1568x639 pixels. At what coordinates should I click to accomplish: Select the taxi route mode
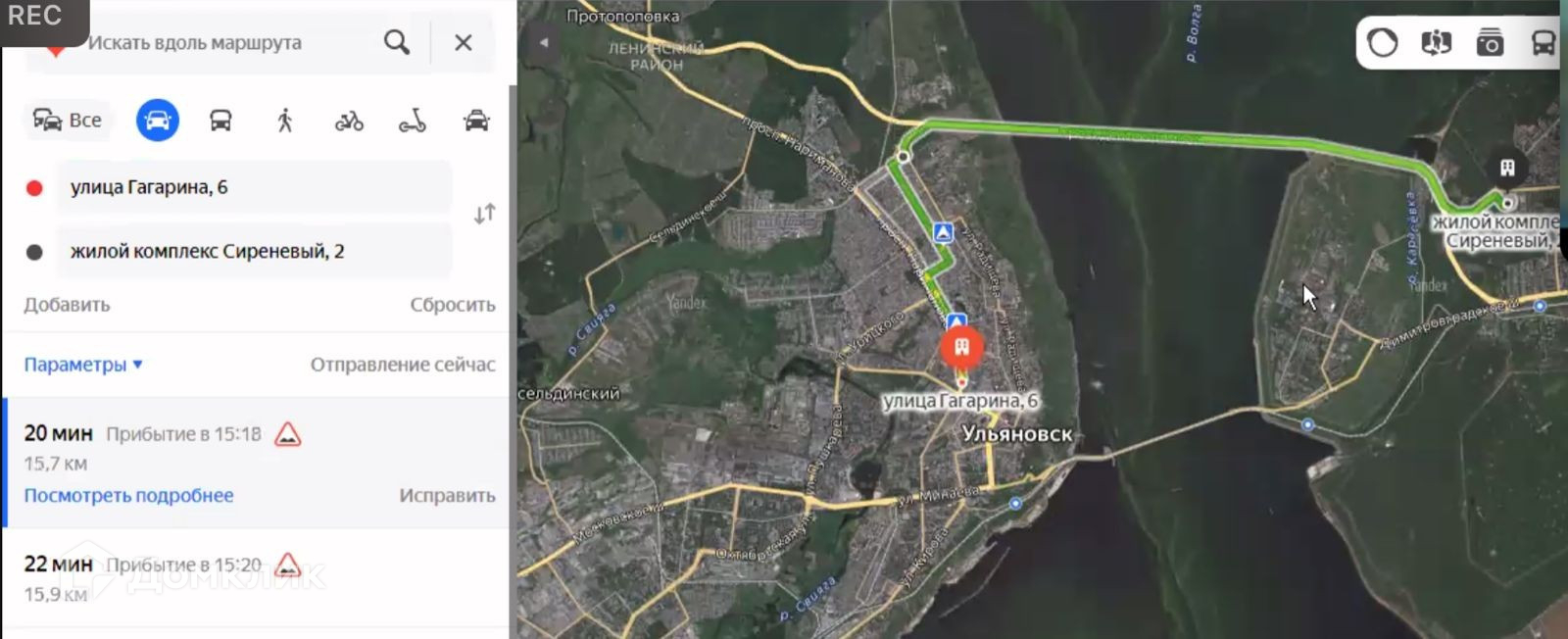point(476,121)
